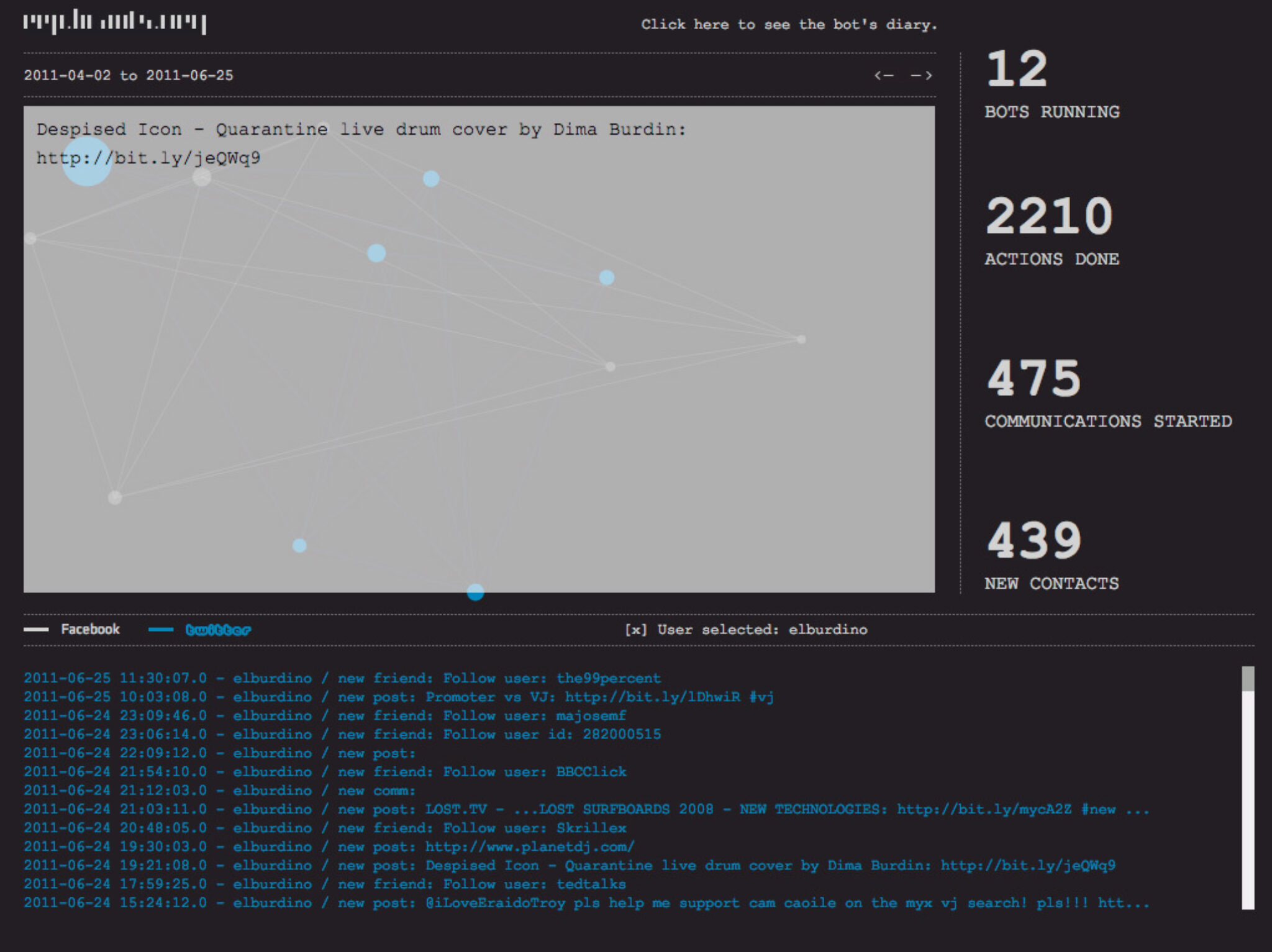Image resolution: width=1272 pixels, height=952 pixels.
Task: Select log entry @iLoveEraidoTroy pls help post
Action: [586, 902]
